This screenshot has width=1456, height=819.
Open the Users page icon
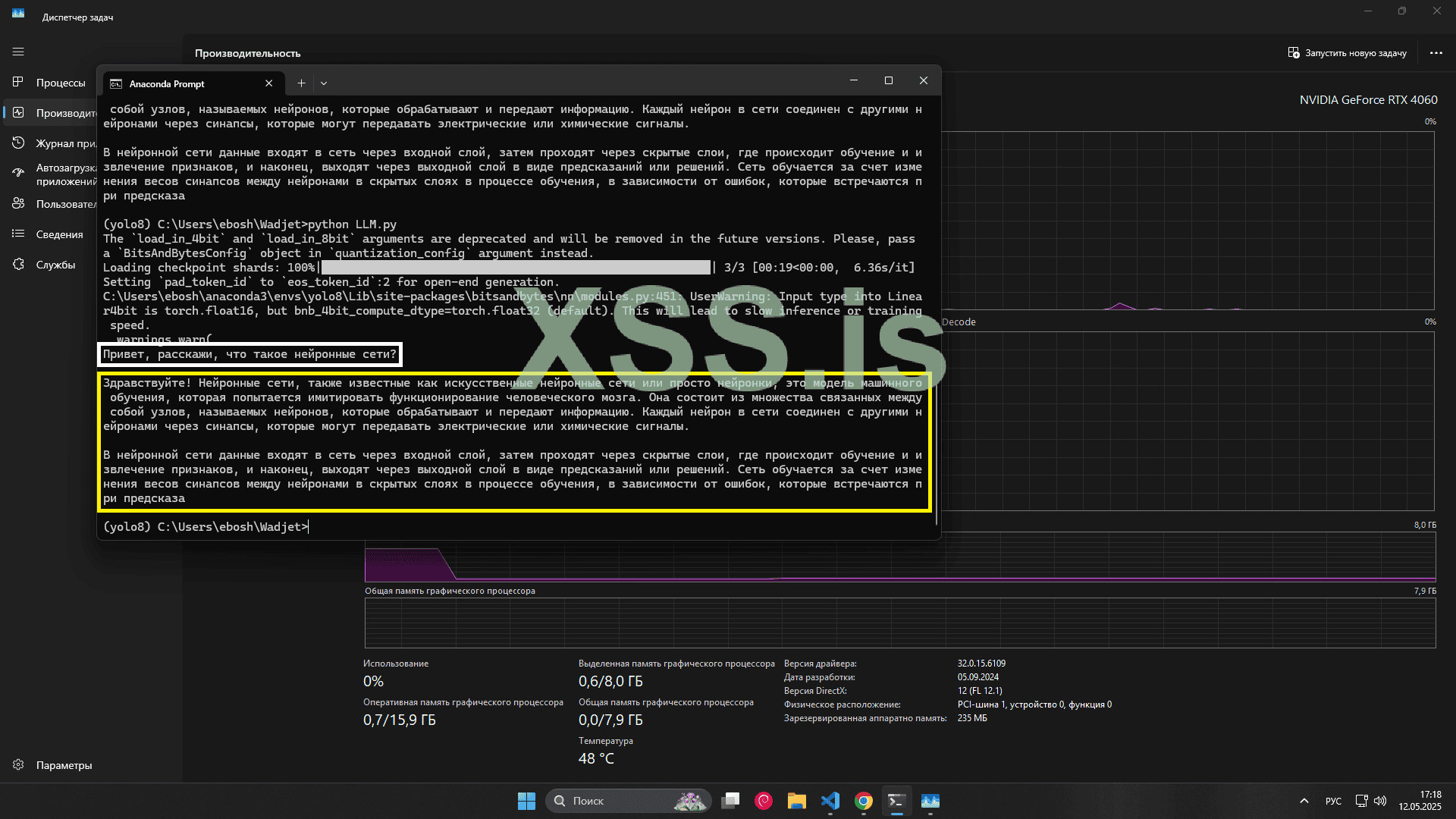pyautogui.click(x=18, y=203)
